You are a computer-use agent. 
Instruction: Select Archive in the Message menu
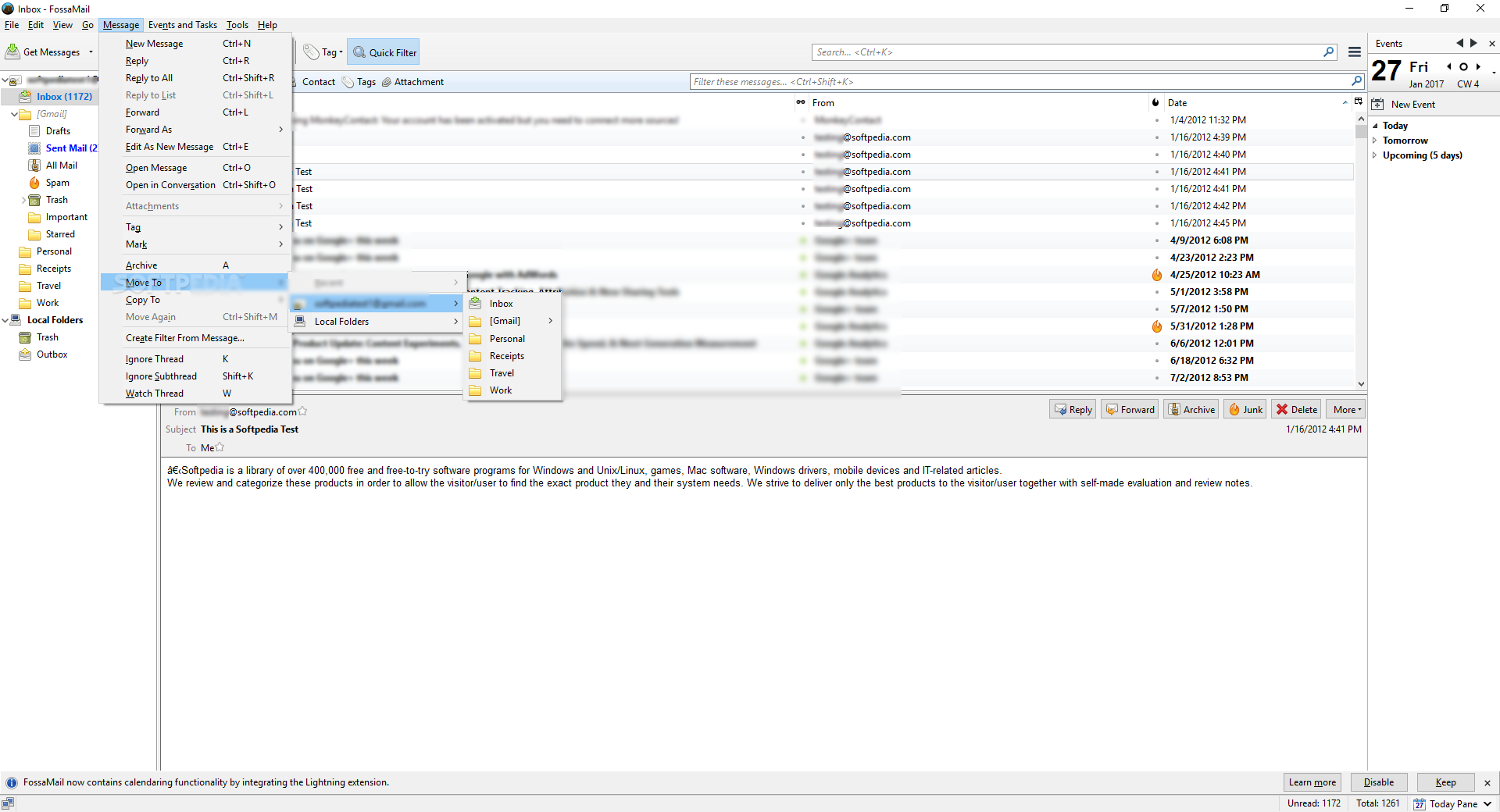[x=196, y=265]
